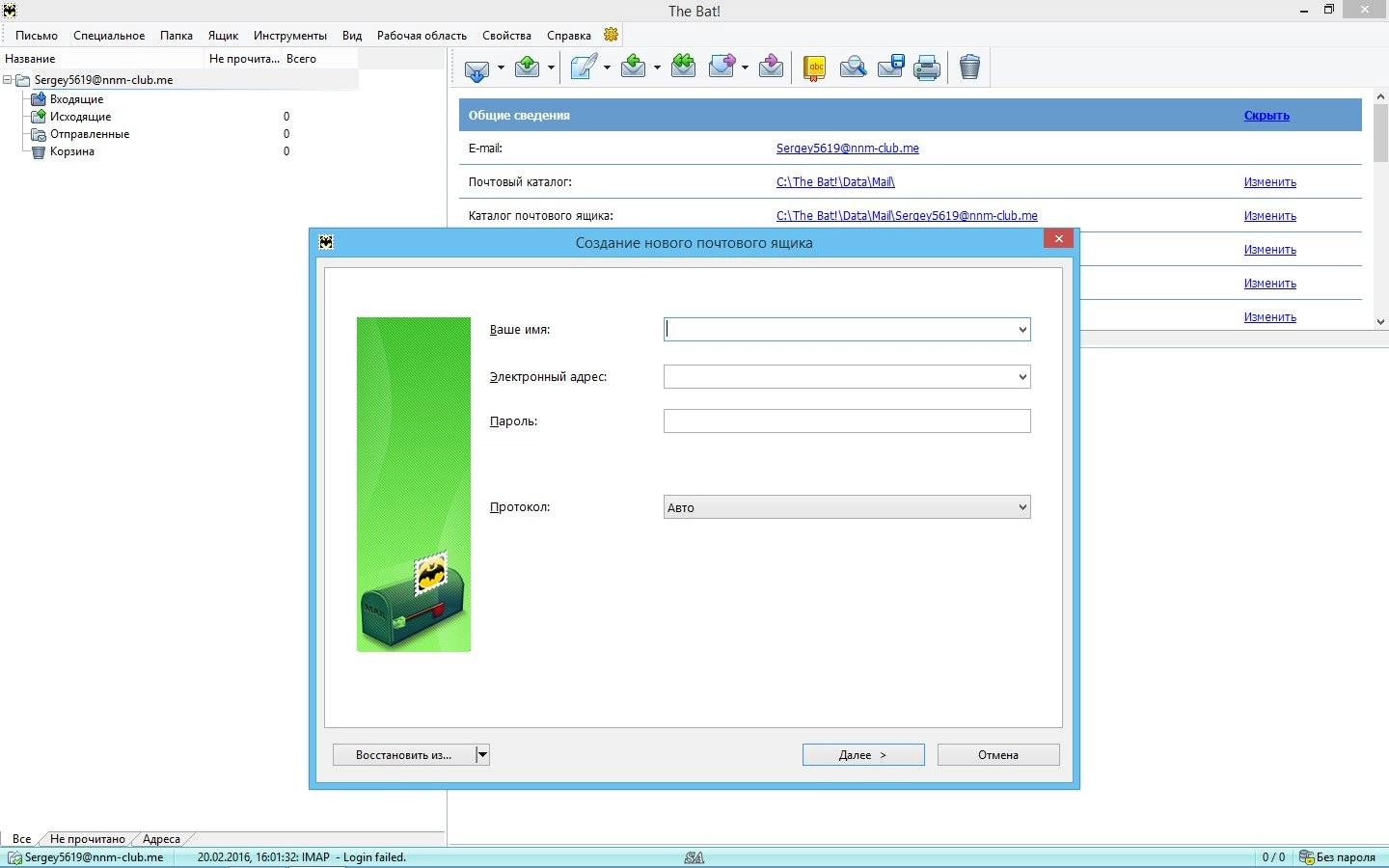
Task: Switch to the Все tab
Action: pos(21,839)
